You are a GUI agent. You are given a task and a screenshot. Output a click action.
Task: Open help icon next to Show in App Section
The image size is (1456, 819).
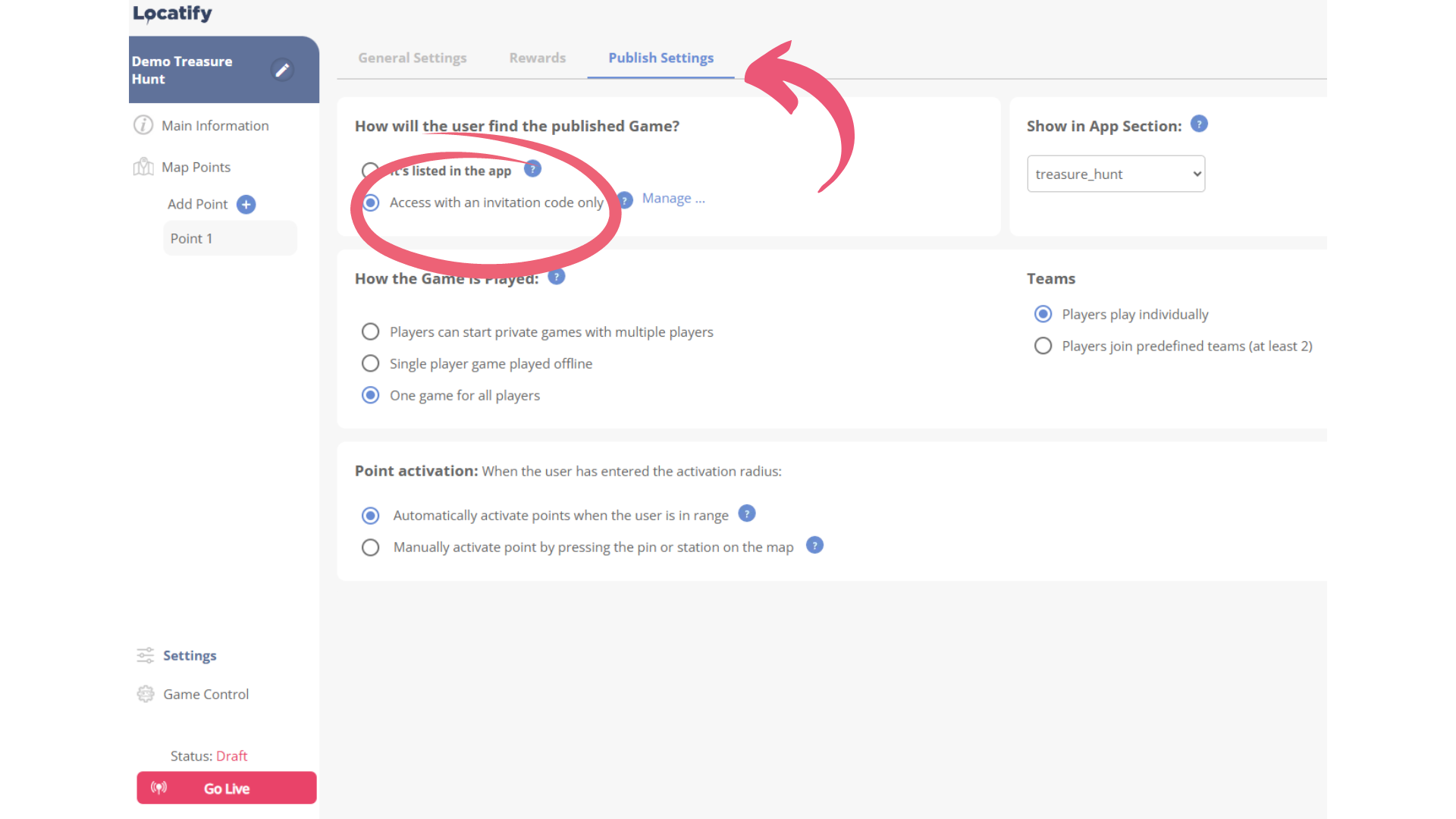click(1199, 124)
